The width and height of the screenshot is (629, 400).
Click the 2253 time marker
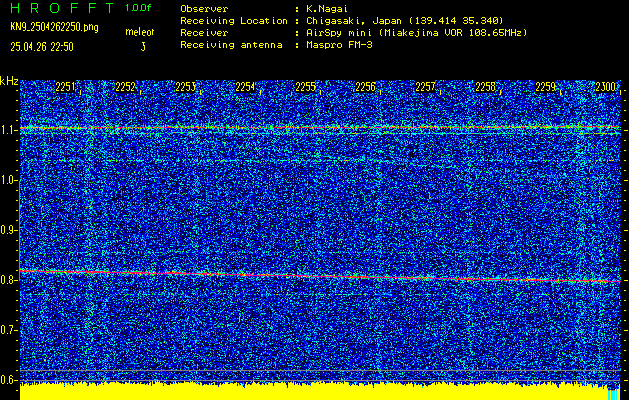pos(185,87)
